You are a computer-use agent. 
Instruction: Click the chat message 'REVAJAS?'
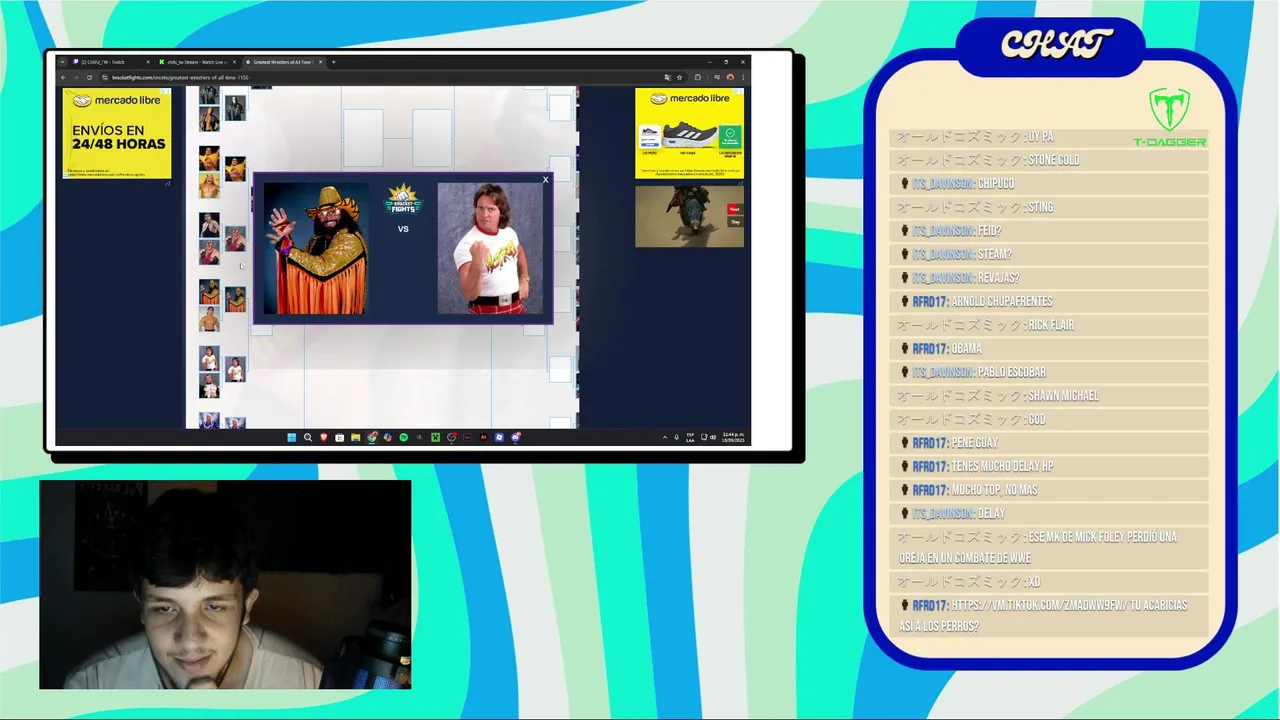998,278
